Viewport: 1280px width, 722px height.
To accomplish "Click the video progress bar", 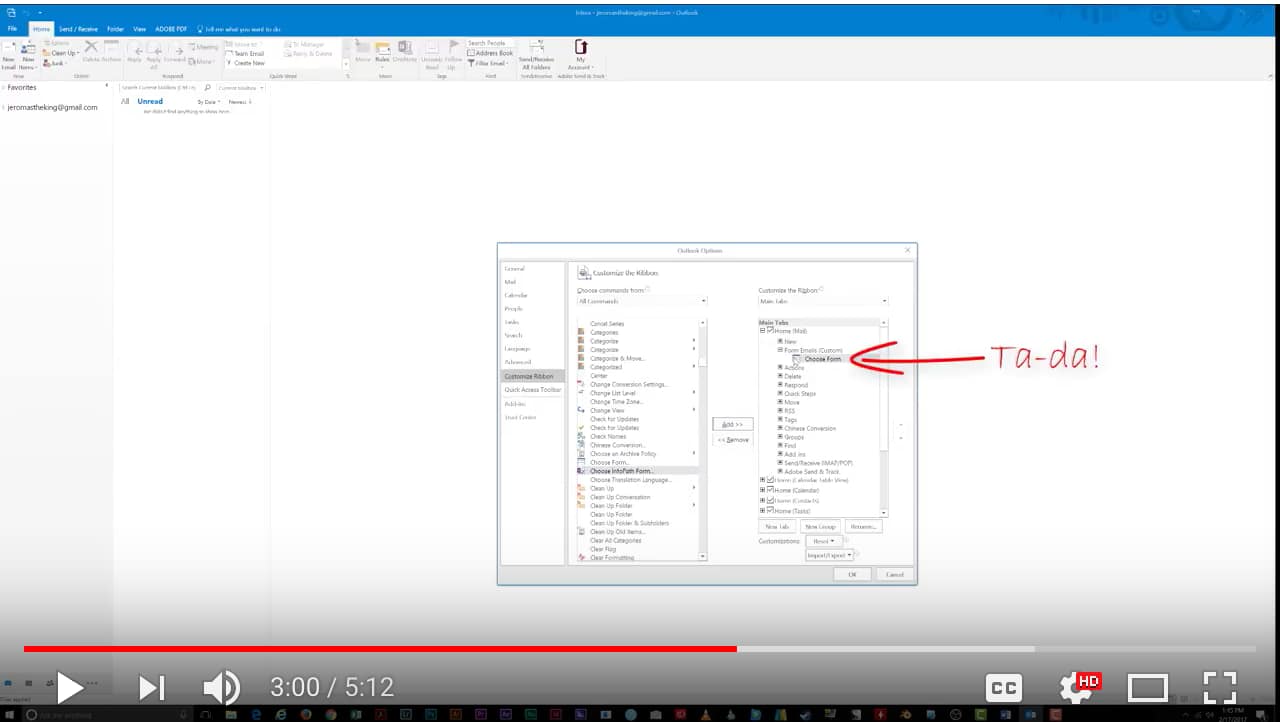I will click(x=640, y=648).
